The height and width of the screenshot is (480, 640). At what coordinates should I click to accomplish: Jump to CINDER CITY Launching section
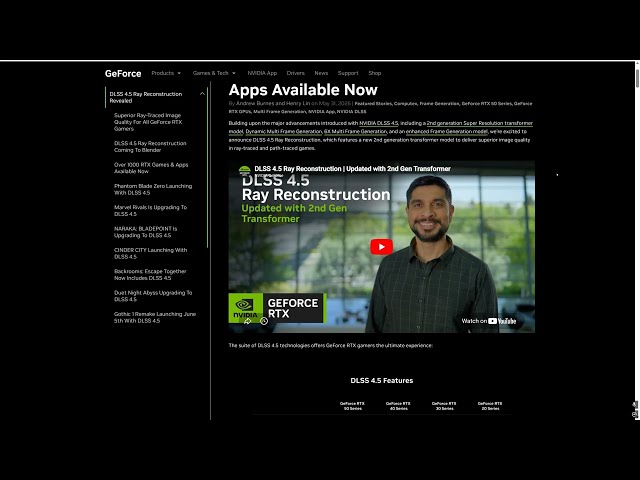coord(150,253)
